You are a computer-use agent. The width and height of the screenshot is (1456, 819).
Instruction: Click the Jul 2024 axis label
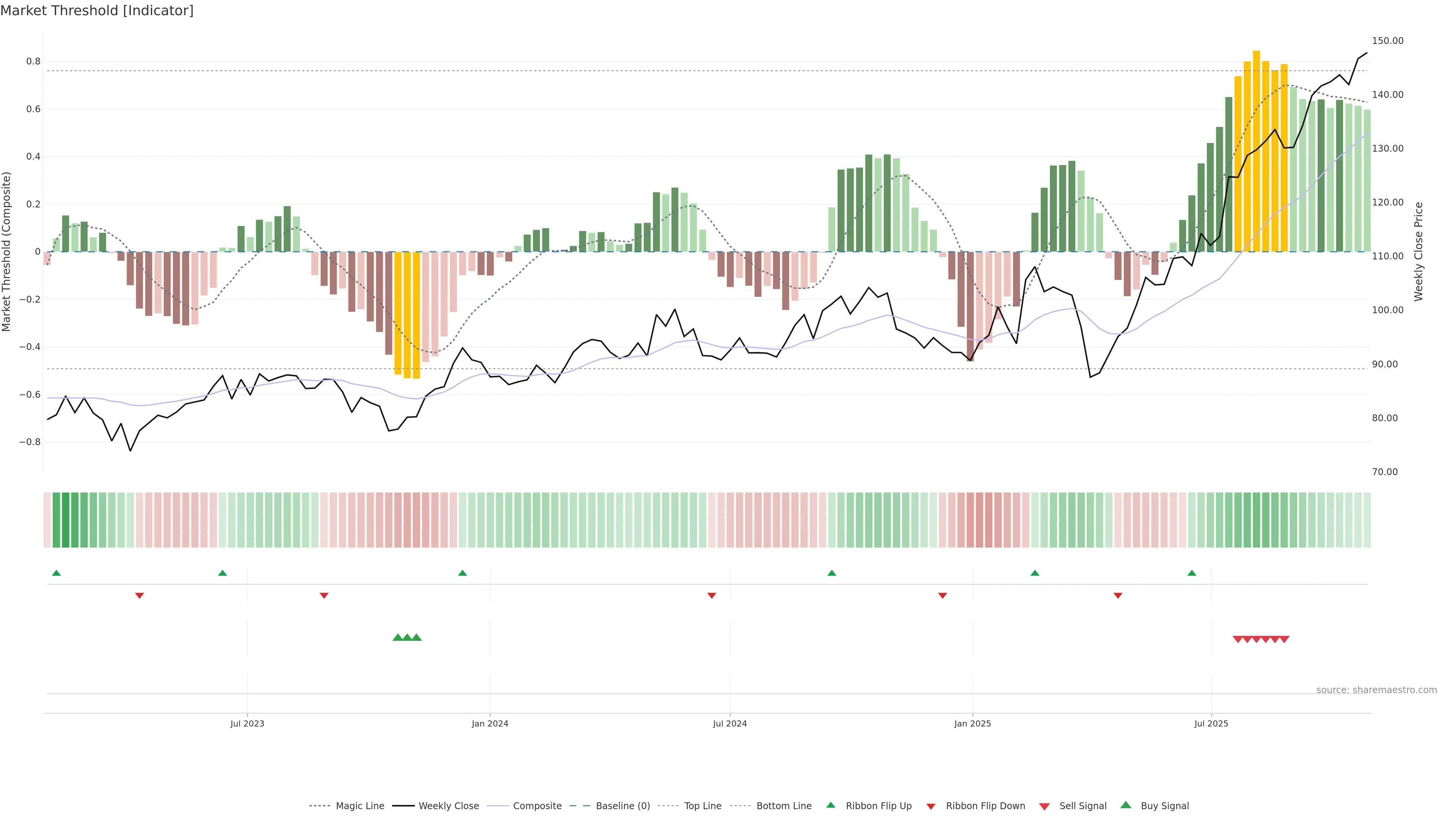click(730, 723)
